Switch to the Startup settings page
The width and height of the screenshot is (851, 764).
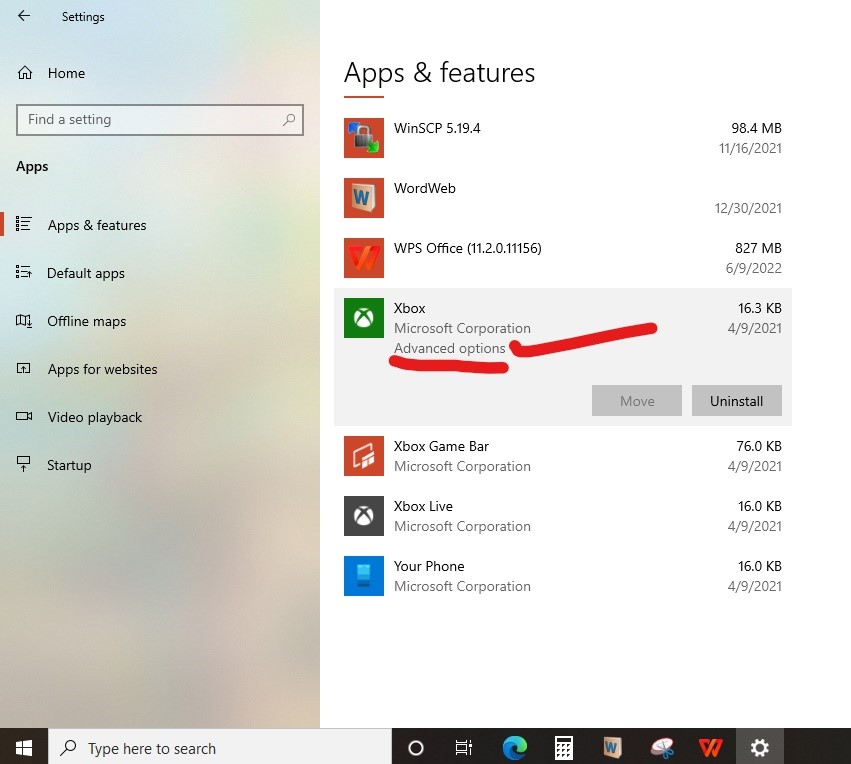point(69,465)
